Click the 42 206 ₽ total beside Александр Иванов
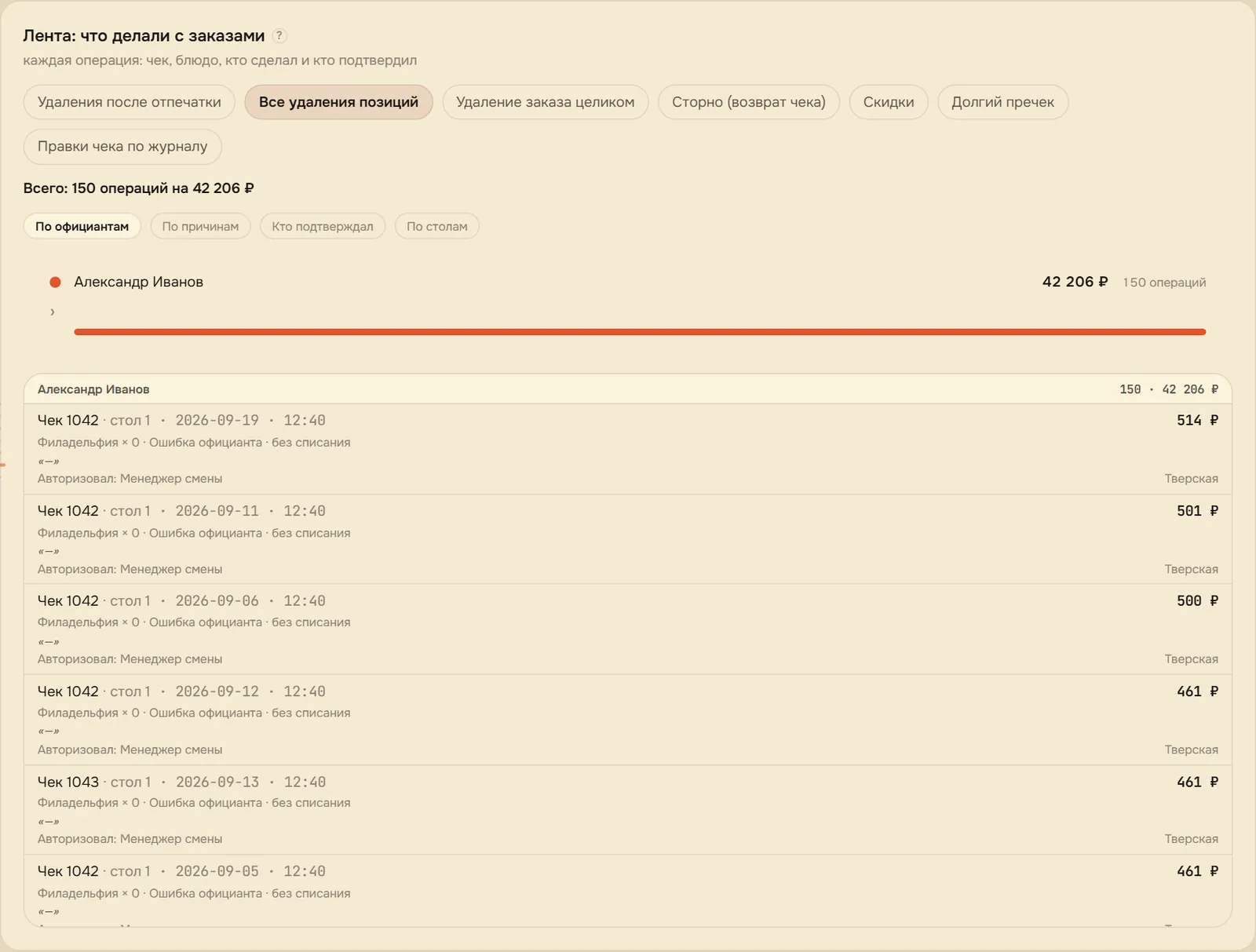Image resolution: width=1256 pixels, height=952 pixels. 1075,282
